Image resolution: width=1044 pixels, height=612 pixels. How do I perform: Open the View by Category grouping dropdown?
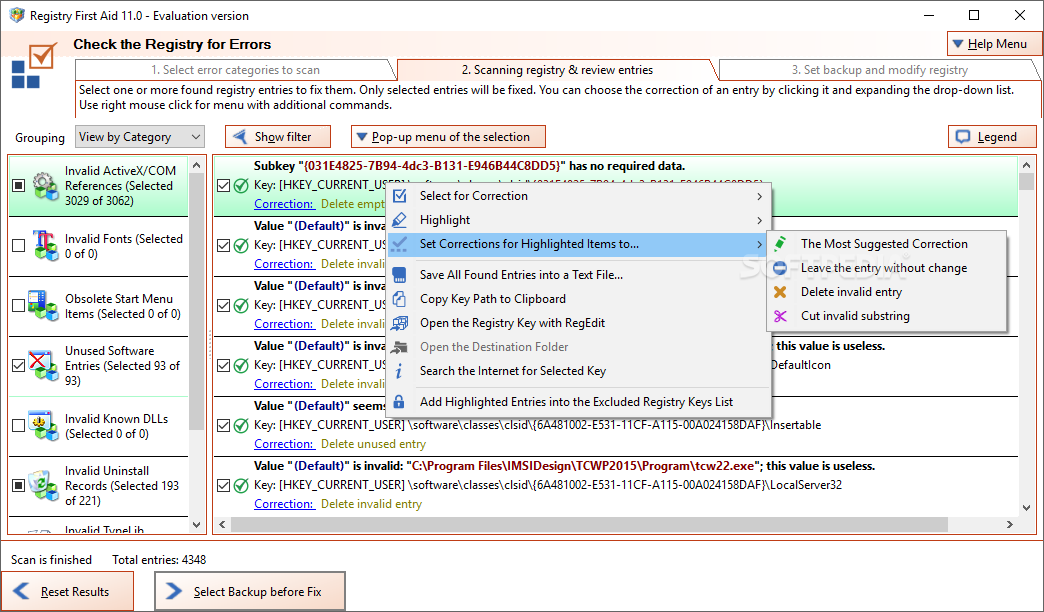pos(140,137)
